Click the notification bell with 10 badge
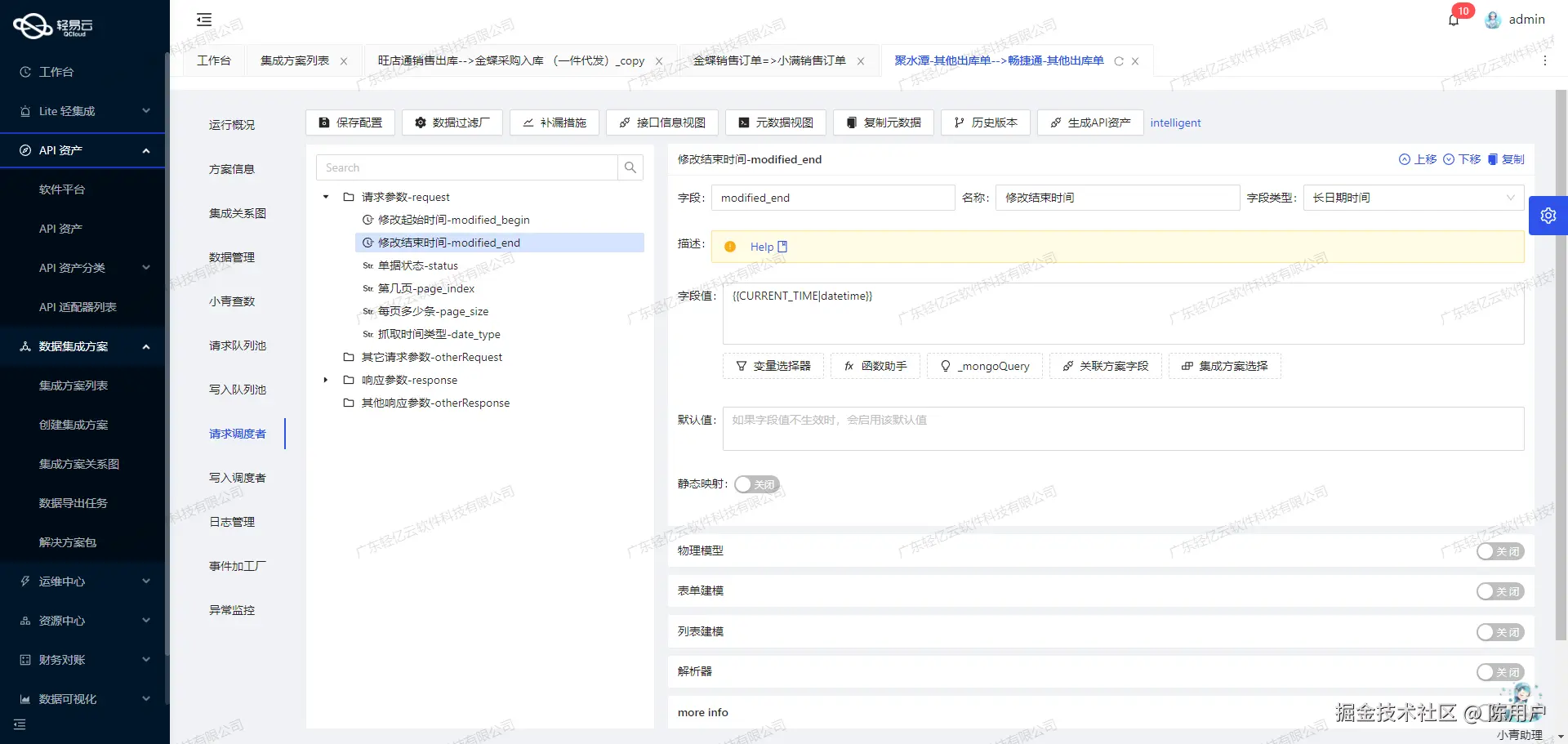The height and width of the screenshot is (744, 1568). 1454,19
